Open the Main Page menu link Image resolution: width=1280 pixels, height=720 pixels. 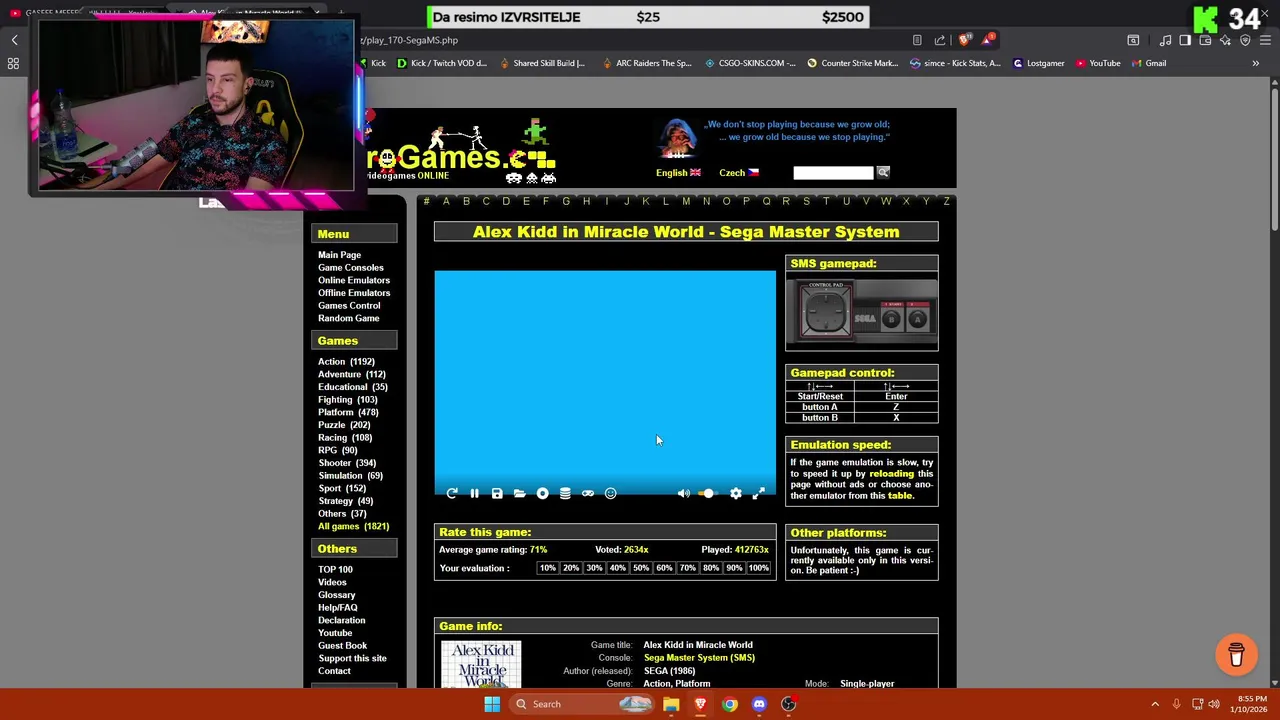click(x=339, y=255)
